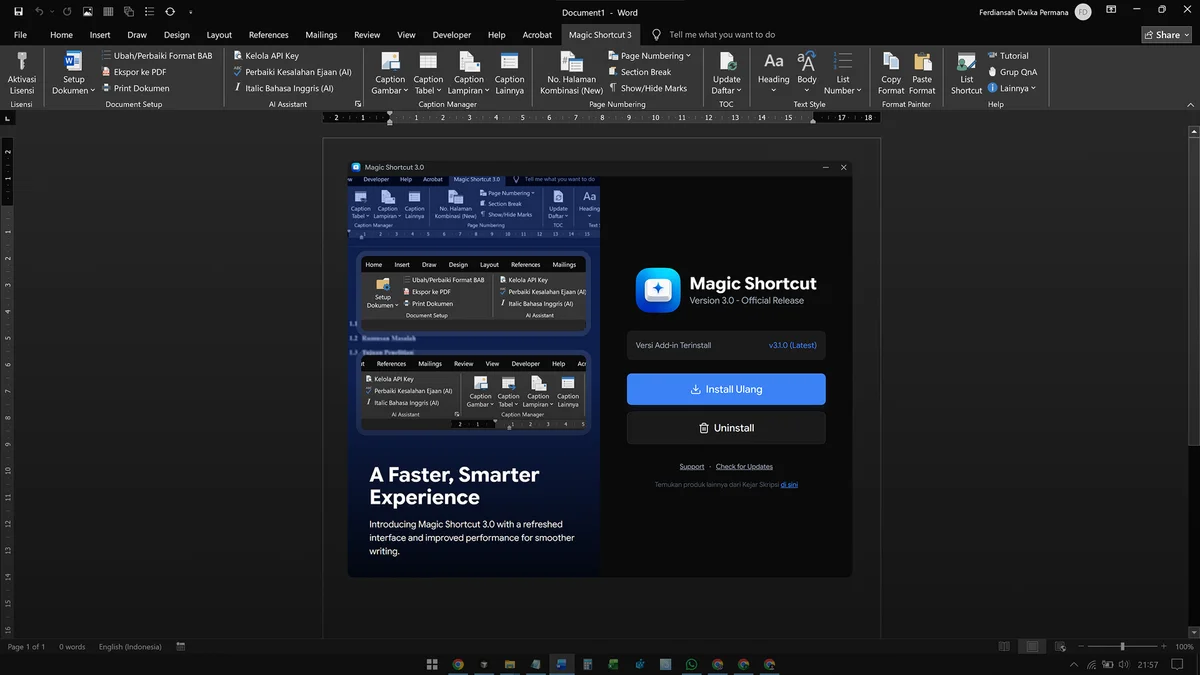The image size is (1200, 675).
Task: Click Paste Format icon
Action: [x=922, y=61]
